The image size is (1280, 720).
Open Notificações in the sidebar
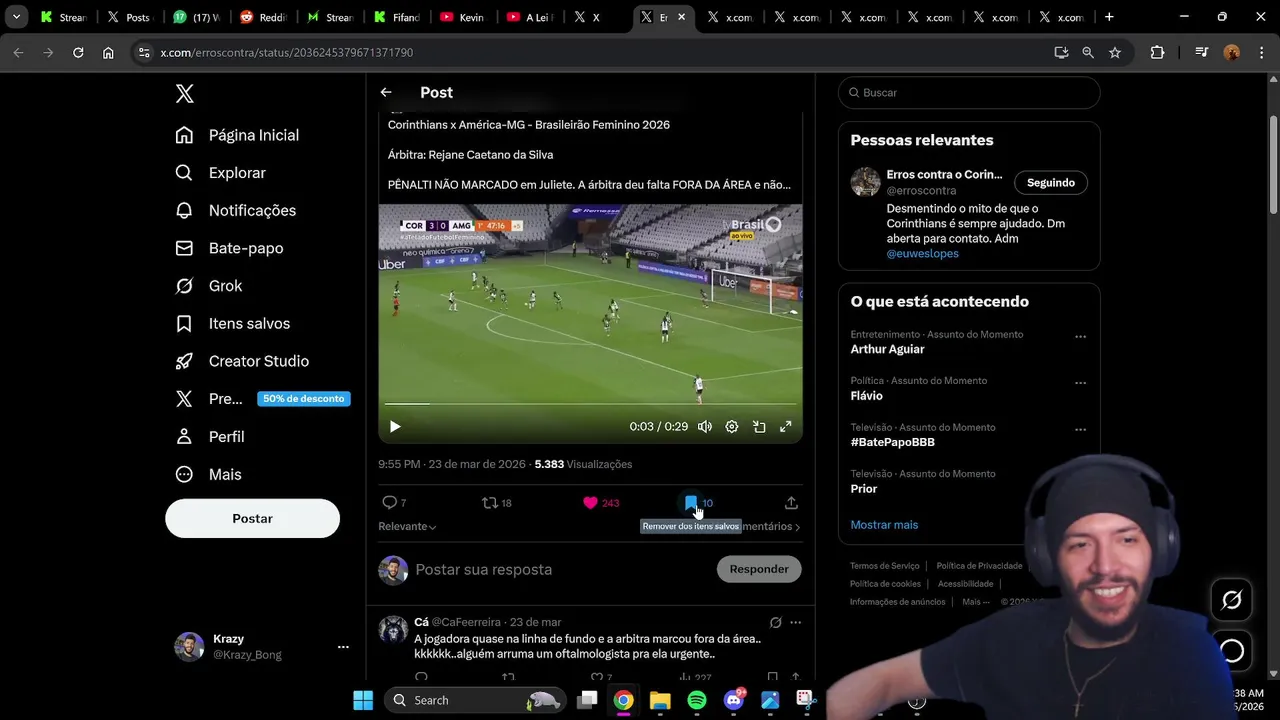coord(235,210)
